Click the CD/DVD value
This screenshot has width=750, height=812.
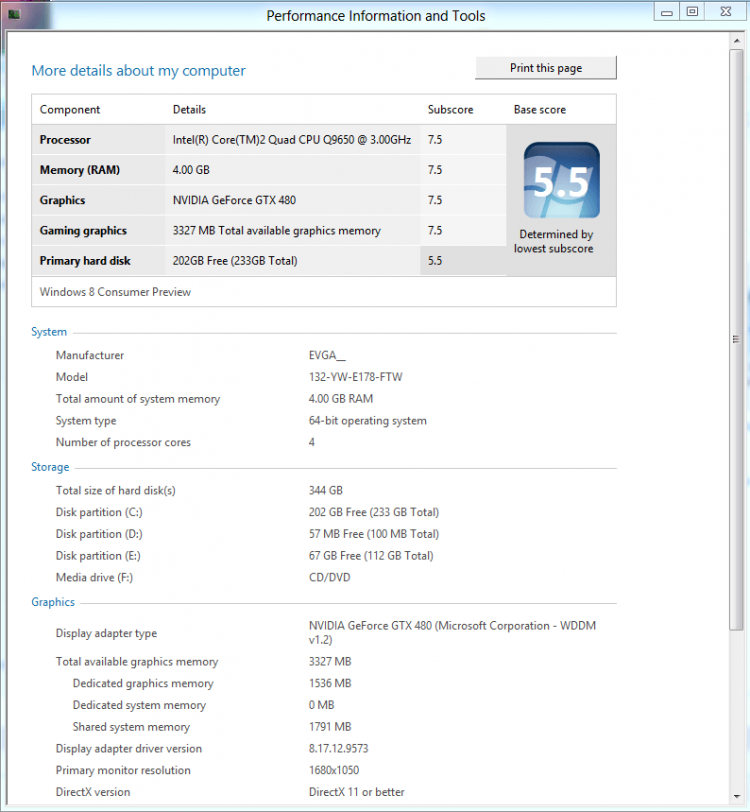click(329, 577)
